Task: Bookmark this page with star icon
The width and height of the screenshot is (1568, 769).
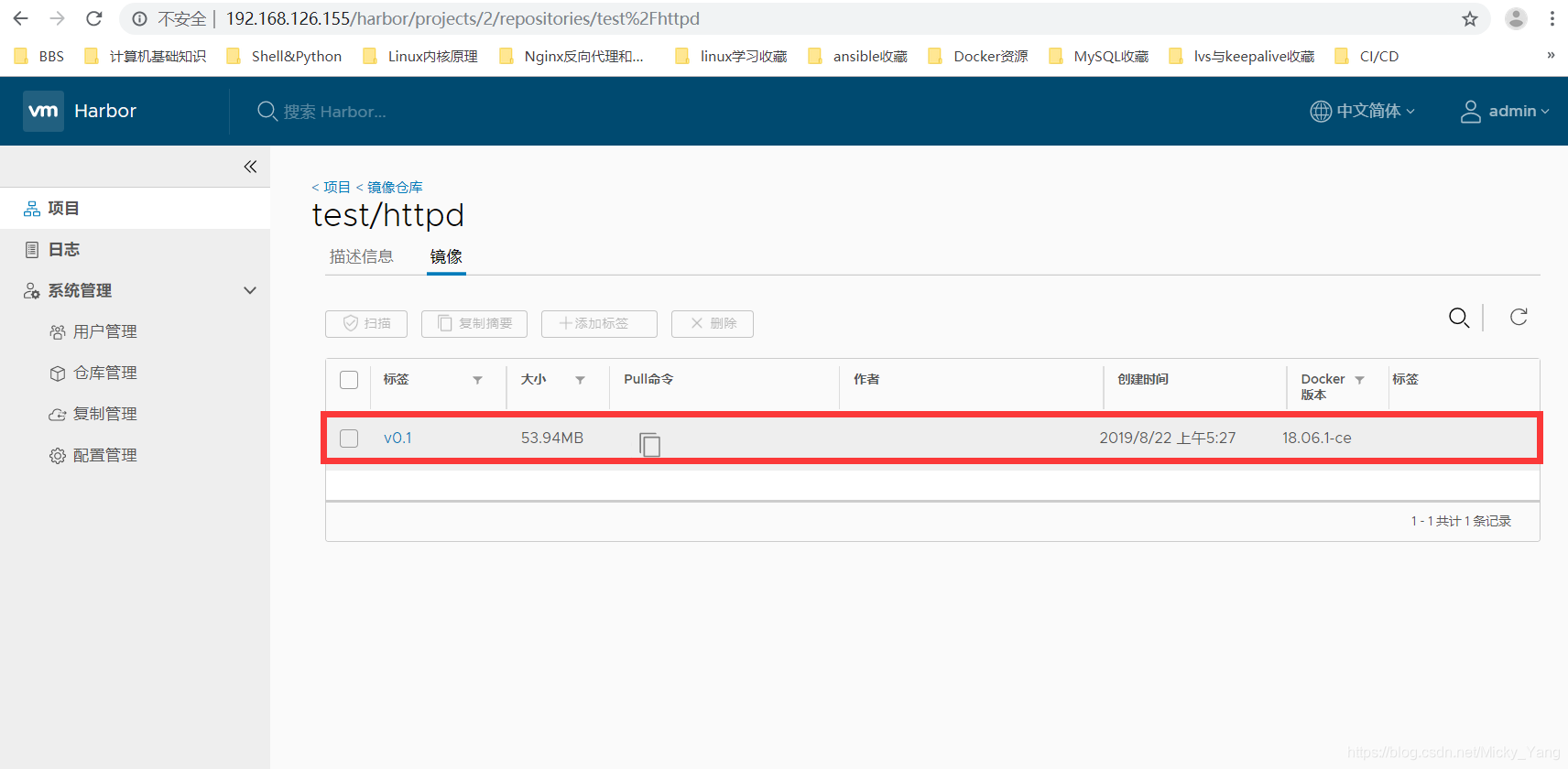Action: pyautogui.click(x=1470, y=19)
